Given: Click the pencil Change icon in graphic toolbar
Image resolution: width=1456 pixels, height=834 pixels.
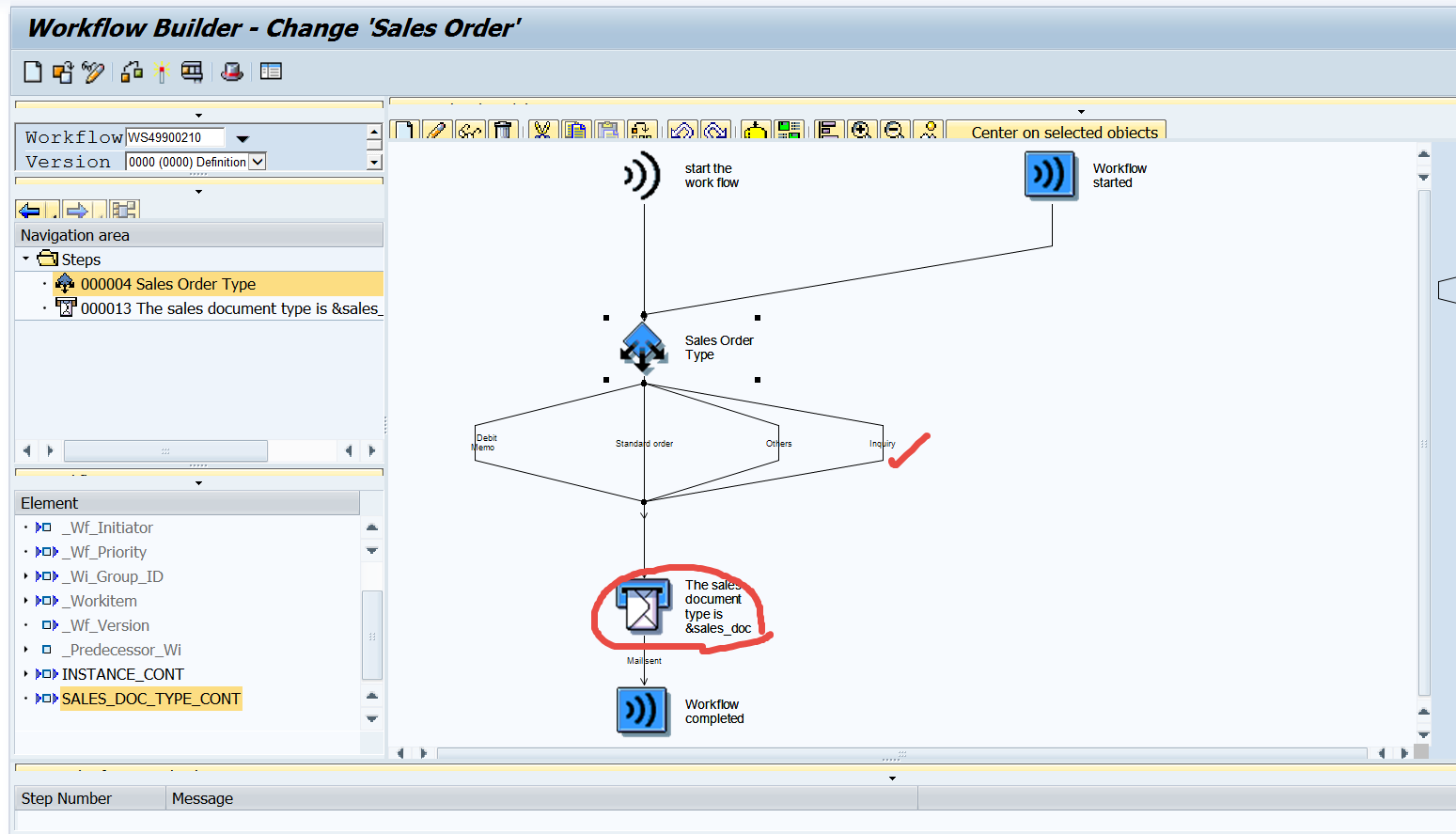Looking at the screenshot, I should tap(436, 130).
